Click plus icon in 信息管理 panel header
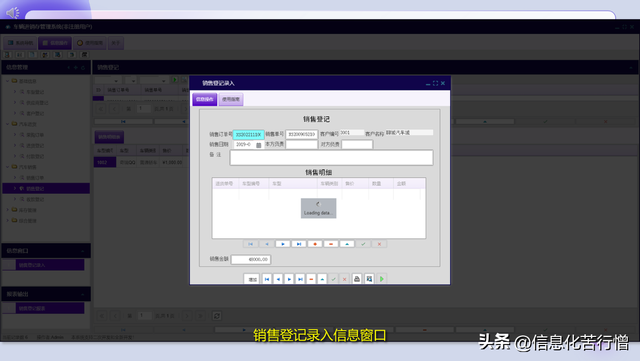The height and width of the screenshot is (361, 640). 76,67
